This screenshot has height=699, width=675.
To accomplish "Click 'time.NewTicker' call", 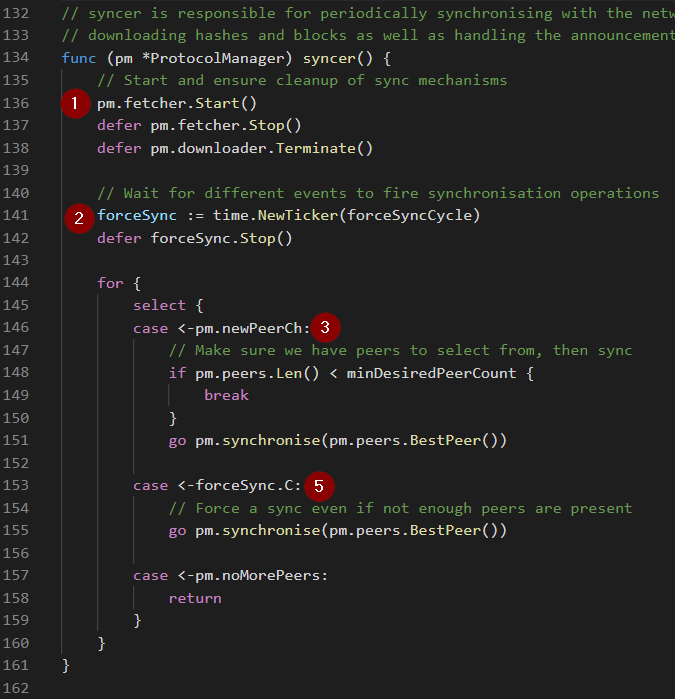I will [x=275, y=215].
